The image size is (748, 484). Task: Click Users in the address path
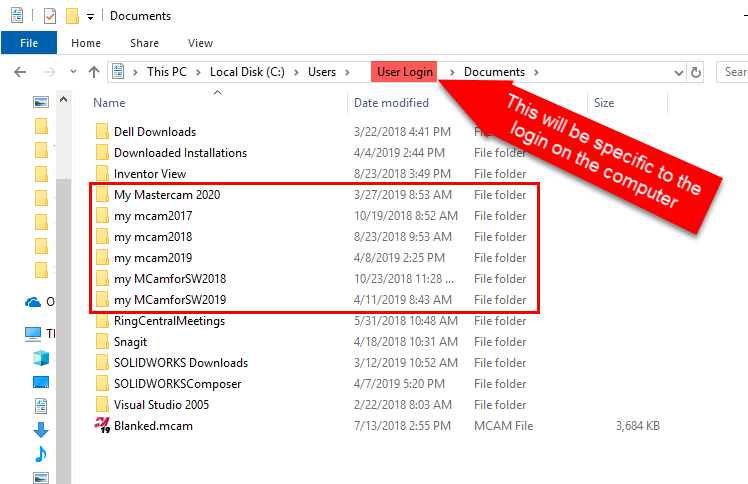tap(322, 72)
